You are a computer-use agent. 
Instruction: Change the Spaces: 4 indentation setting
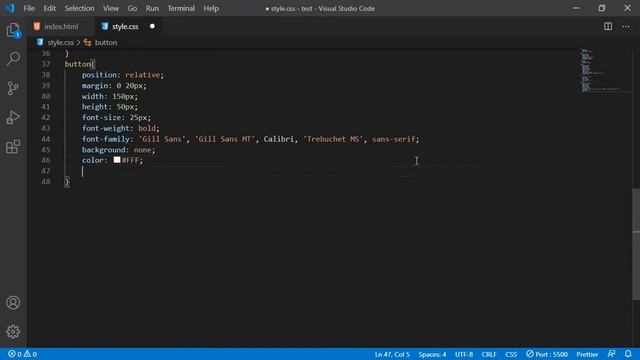[x=432, y=354]
